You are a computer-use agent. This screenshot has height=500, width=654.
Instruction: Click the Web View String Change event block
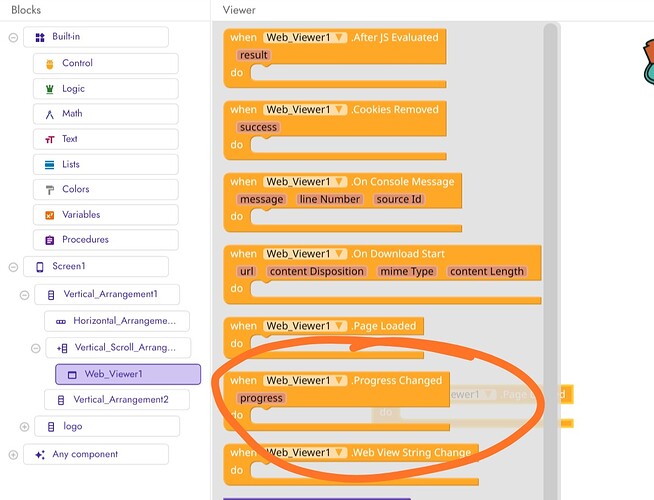351,465
